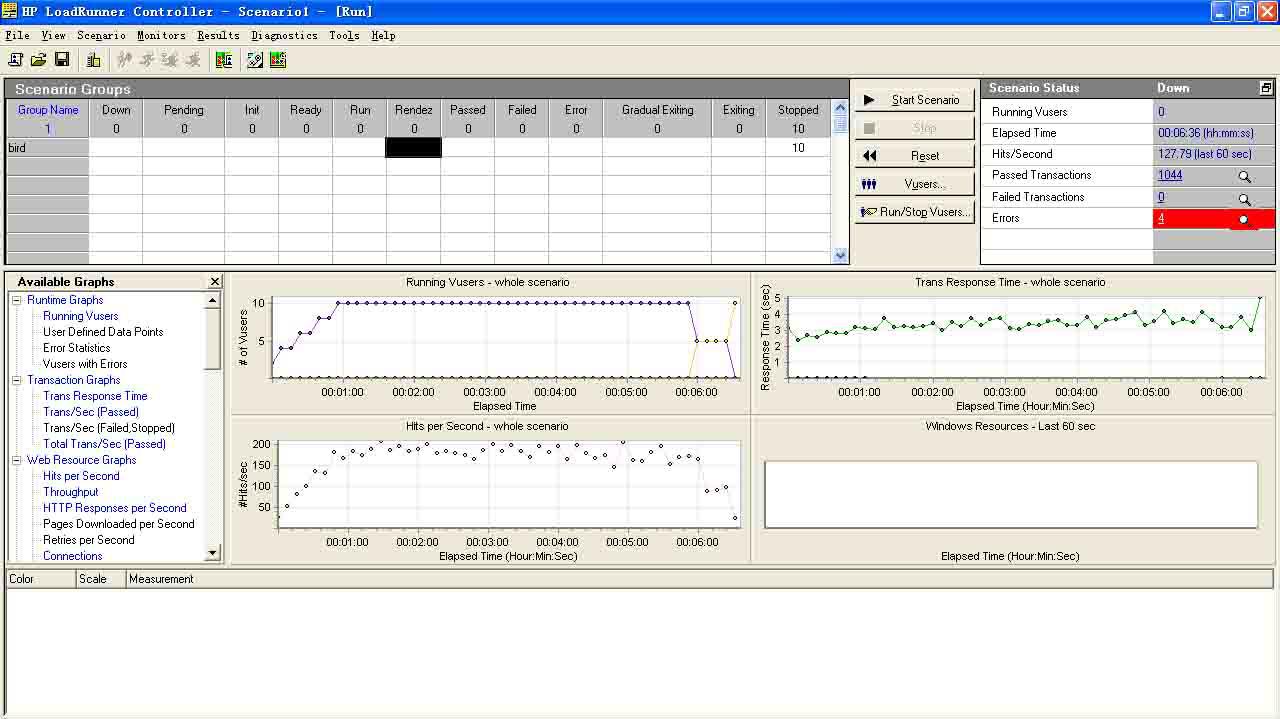
Task: Open the Vusers... dialog button
Action: click(914, 184)
